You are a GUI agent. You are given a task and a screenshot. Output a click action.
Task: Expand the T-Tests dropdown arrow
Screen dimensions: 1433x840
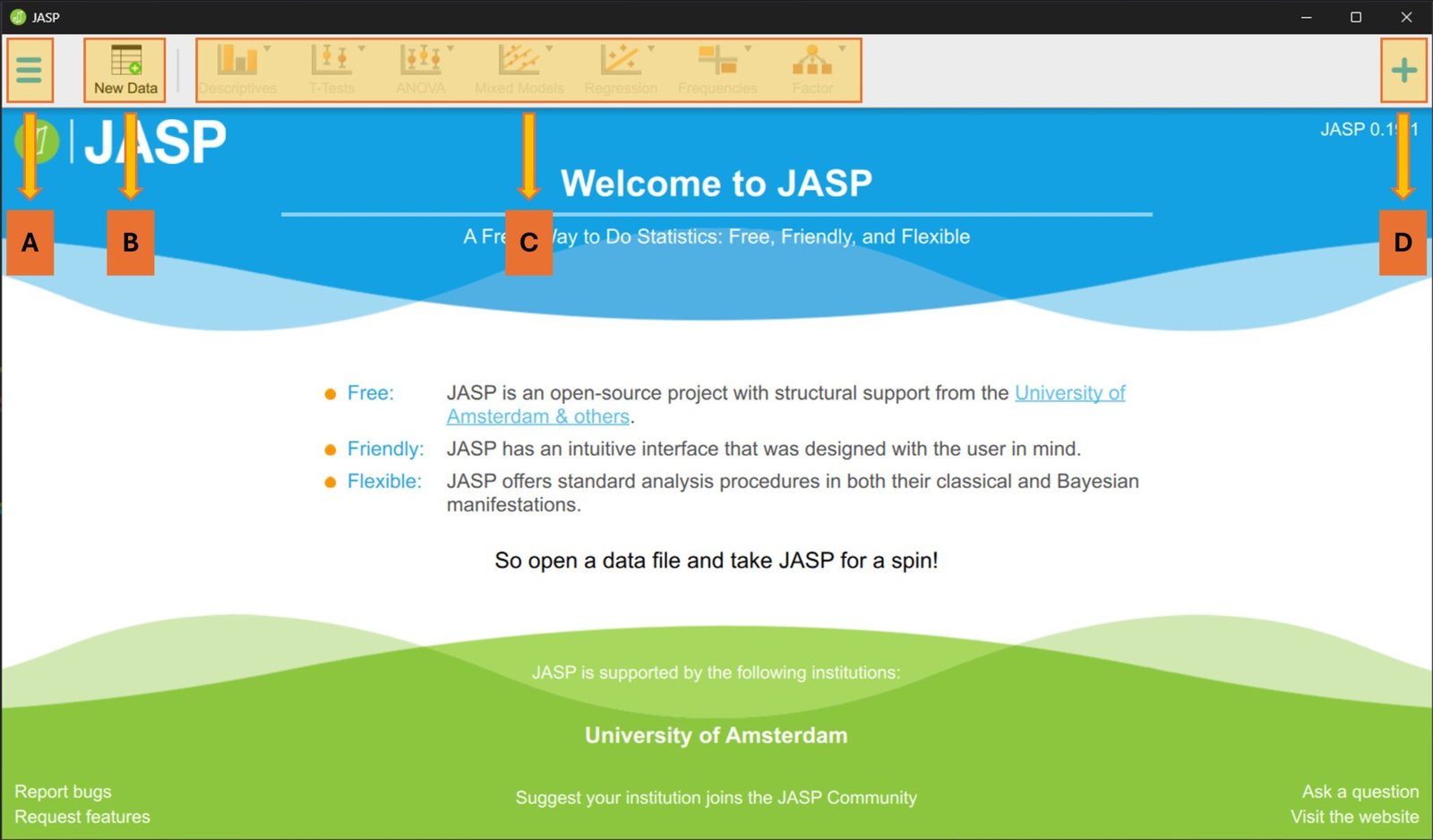(360, 49)
